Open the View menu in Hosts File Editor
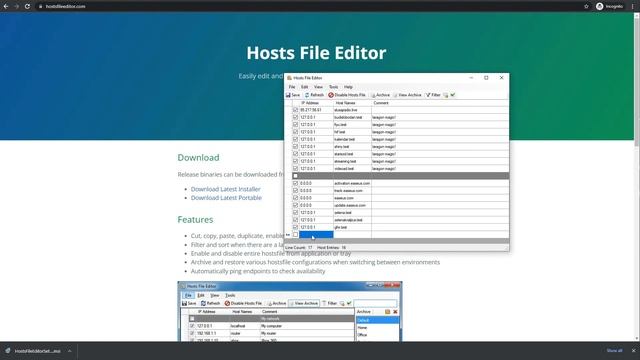The width and height of the screenshot is (640, 360). point(318,87)
